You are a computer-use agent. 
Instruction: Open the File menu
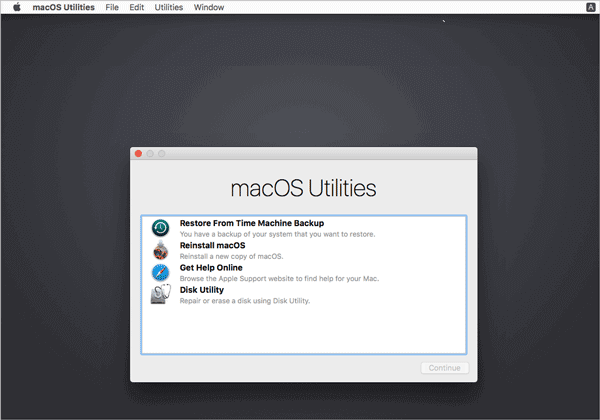pyautogui.click(x=112, y=7)
